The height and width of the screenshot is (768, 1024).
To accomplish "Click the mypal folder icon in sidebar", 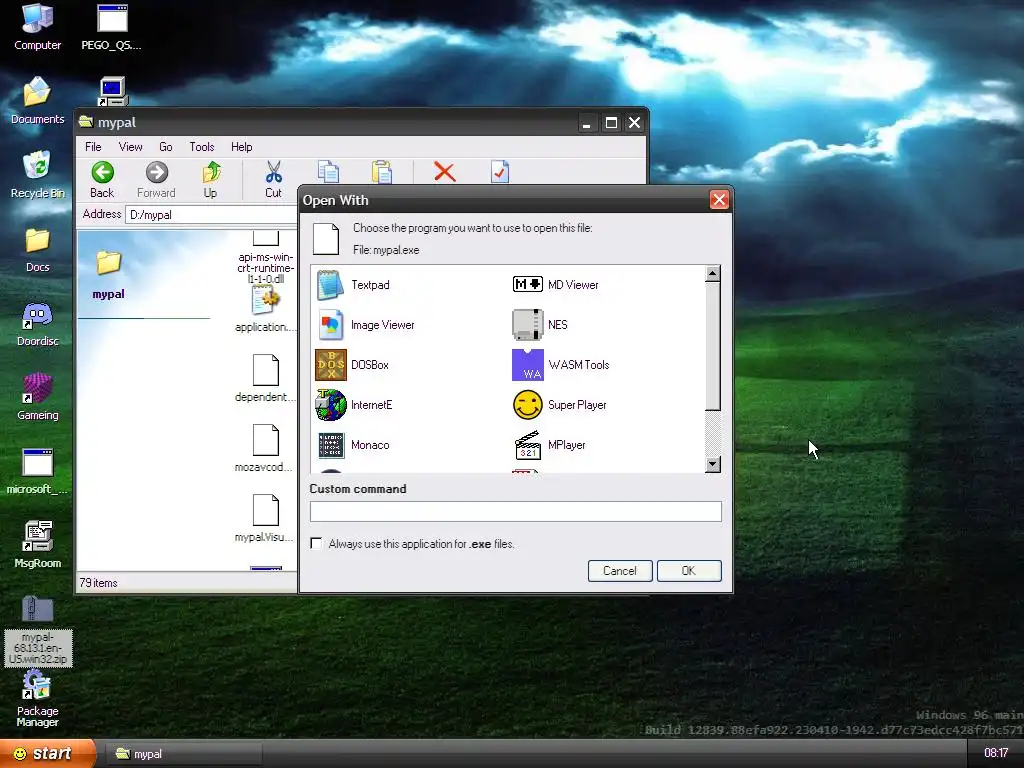I will click(x=108, y=263).
